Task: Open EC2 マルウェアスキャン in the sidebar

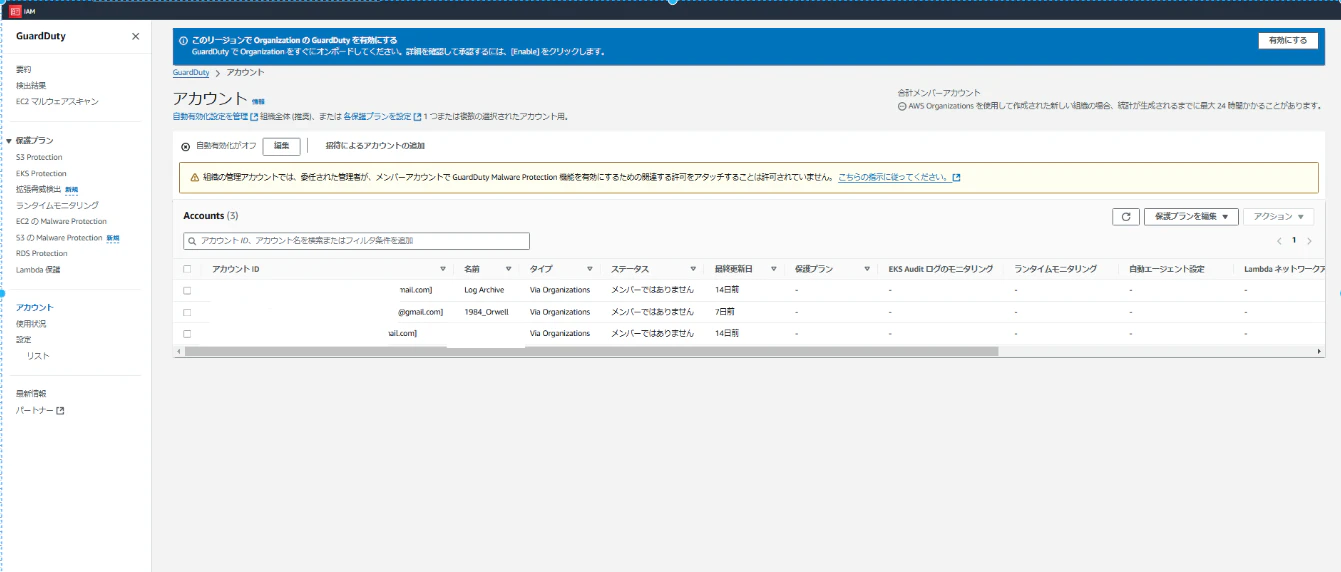Action: click(57, 101)
